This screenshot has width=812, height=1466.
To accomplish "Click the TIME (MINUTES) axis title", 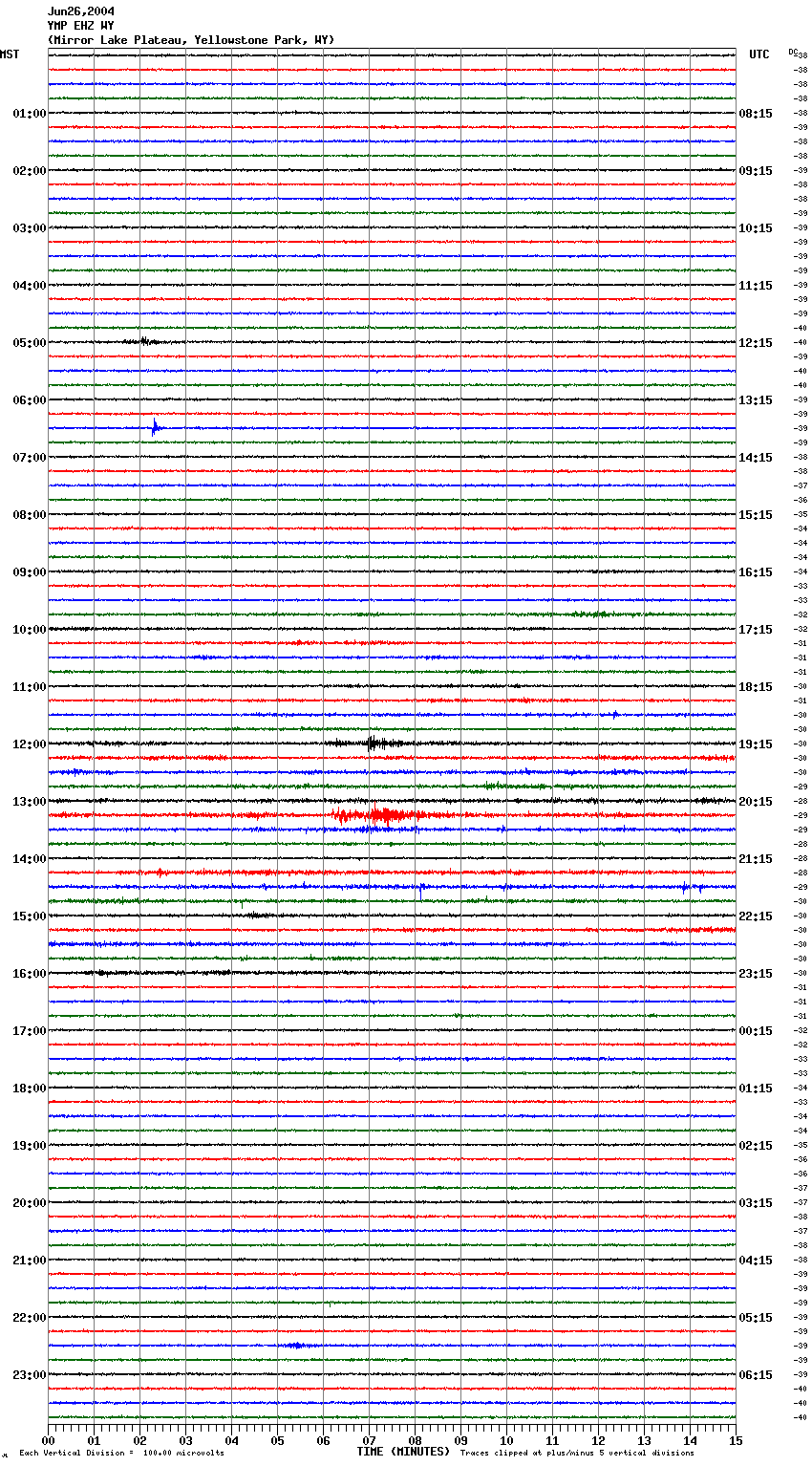I will (403, 1452).
